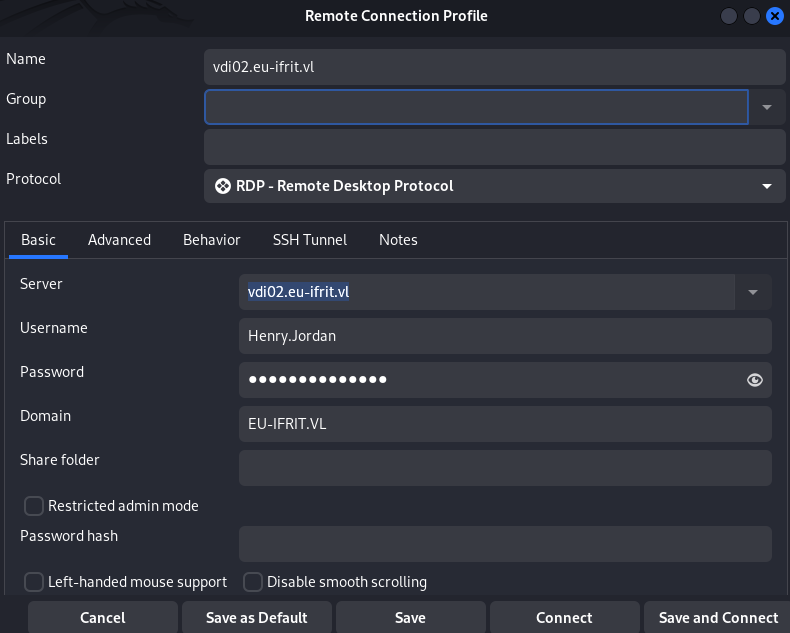Reveal password with the eye icon

[754, 380]
